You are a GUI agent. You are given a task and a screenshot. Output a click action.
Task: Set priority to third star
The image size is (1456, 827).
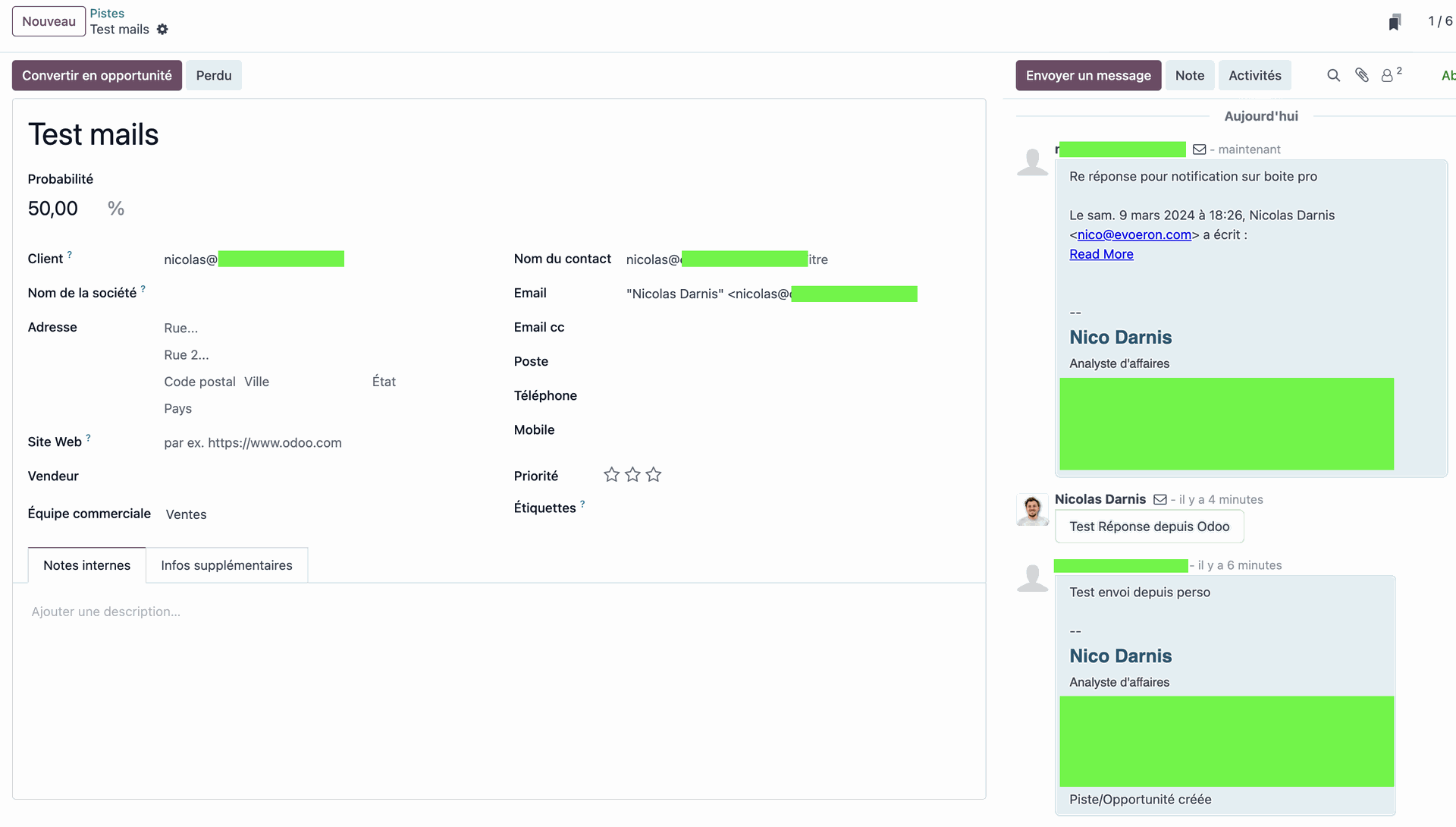[654, 475]
